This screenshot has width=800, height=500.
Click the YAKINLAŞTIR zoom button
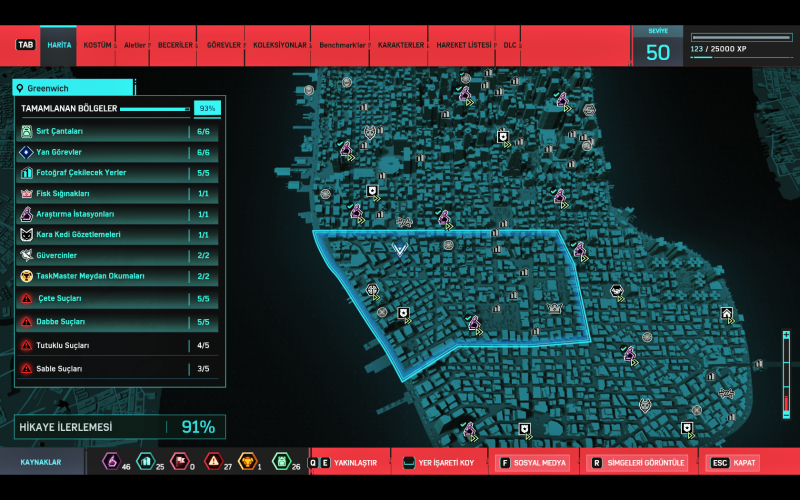[355, 463]
